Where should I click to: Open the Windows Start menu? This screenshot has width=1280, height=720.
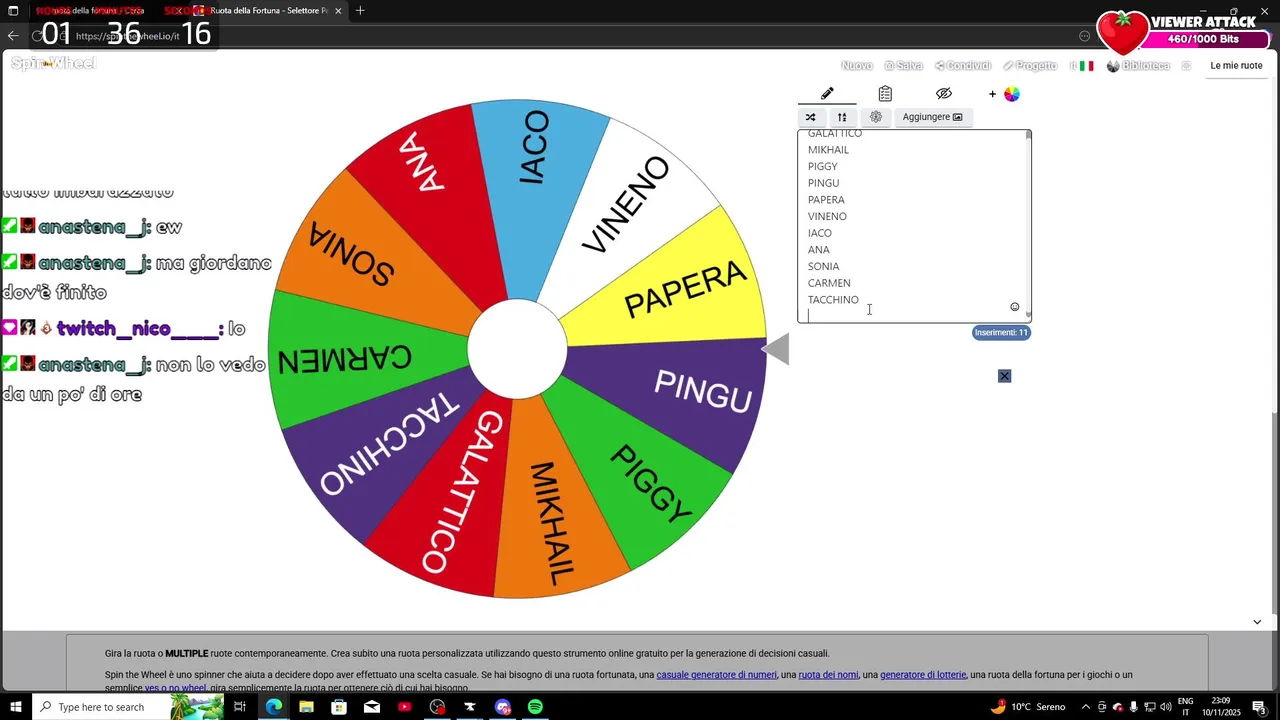(x=15, y=707)
